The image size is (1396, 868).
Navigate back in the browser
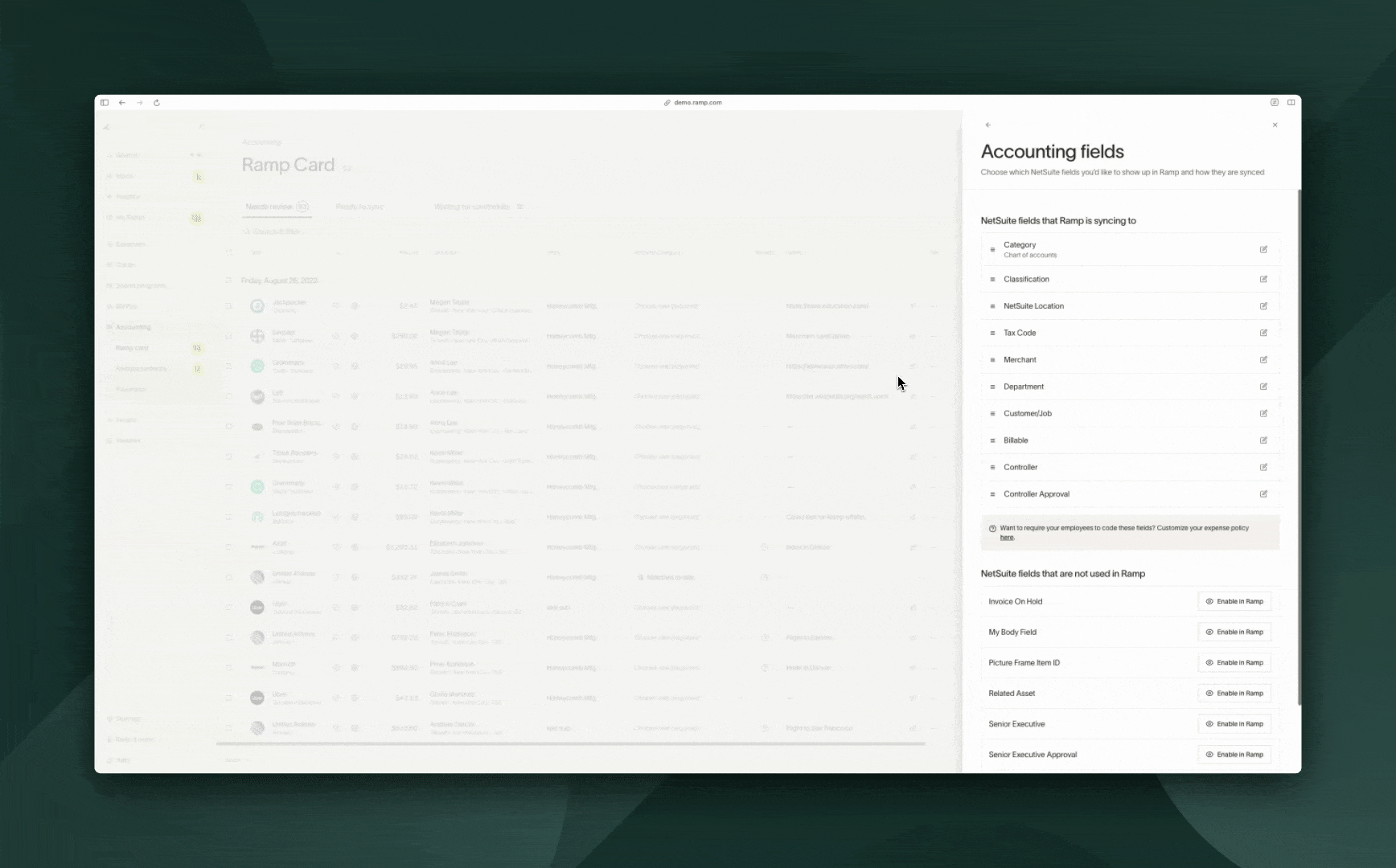(122, 103)
